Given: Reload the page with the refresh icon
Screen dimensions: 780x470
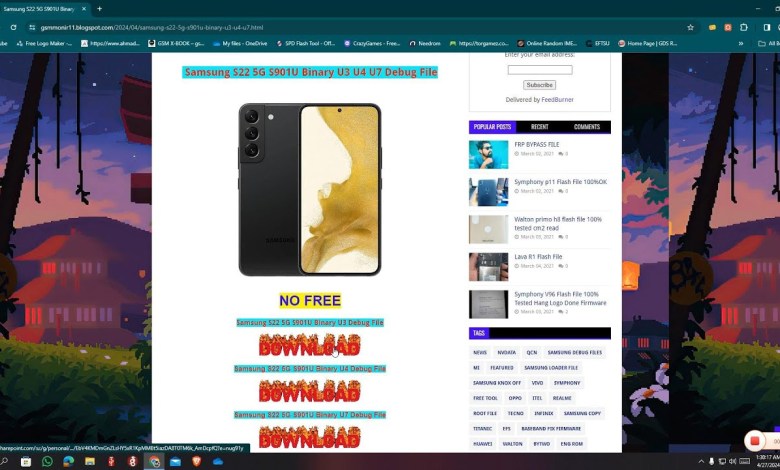Looking at the screenshot, I should point(13,27).
